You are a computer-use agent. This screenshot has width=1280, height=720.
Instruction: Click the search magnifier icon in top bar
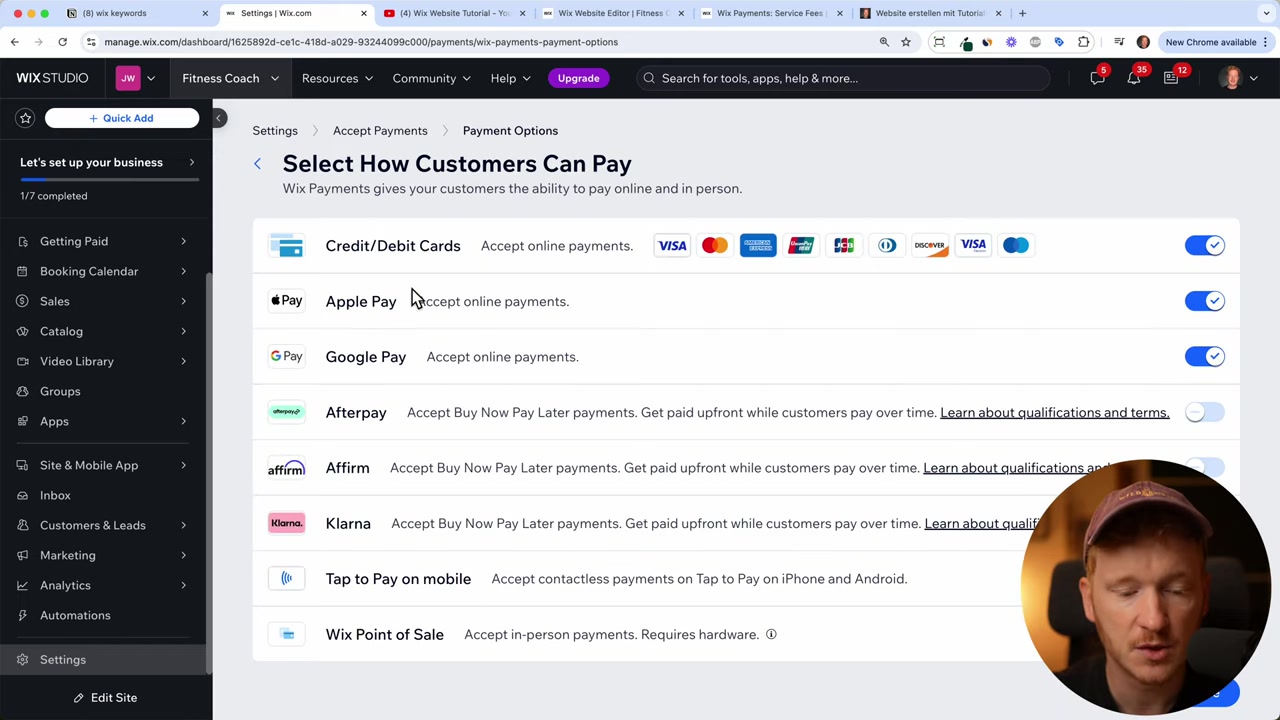649,78
